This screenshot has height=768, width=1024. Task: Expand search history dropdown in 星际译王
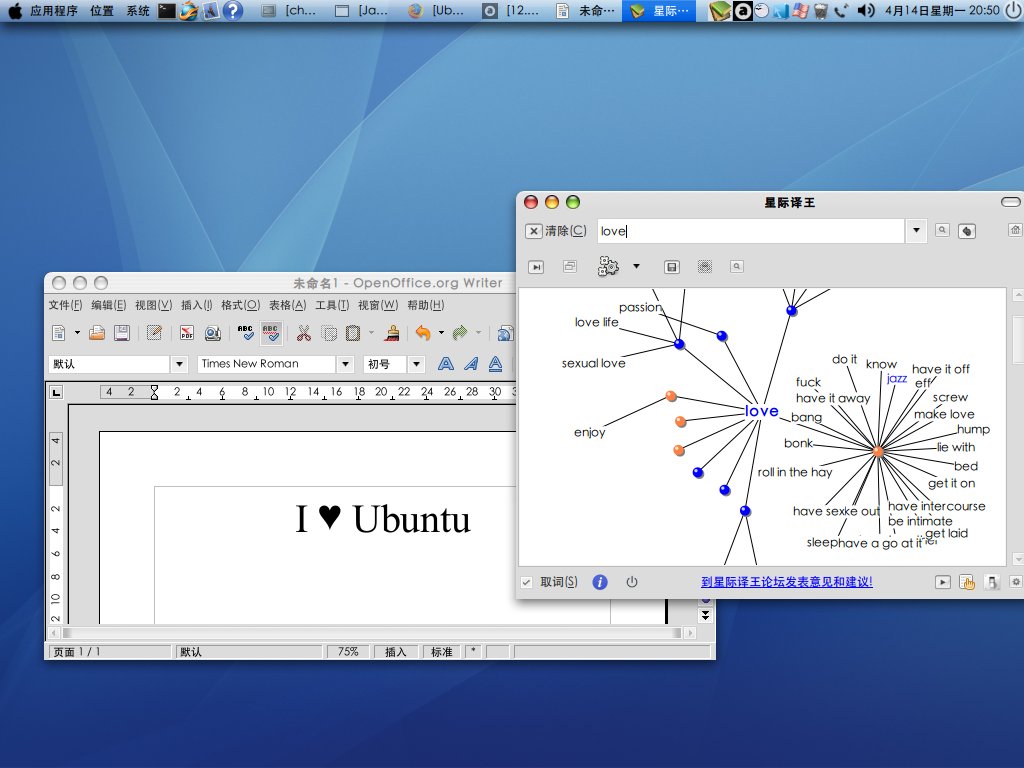(916, 231)
